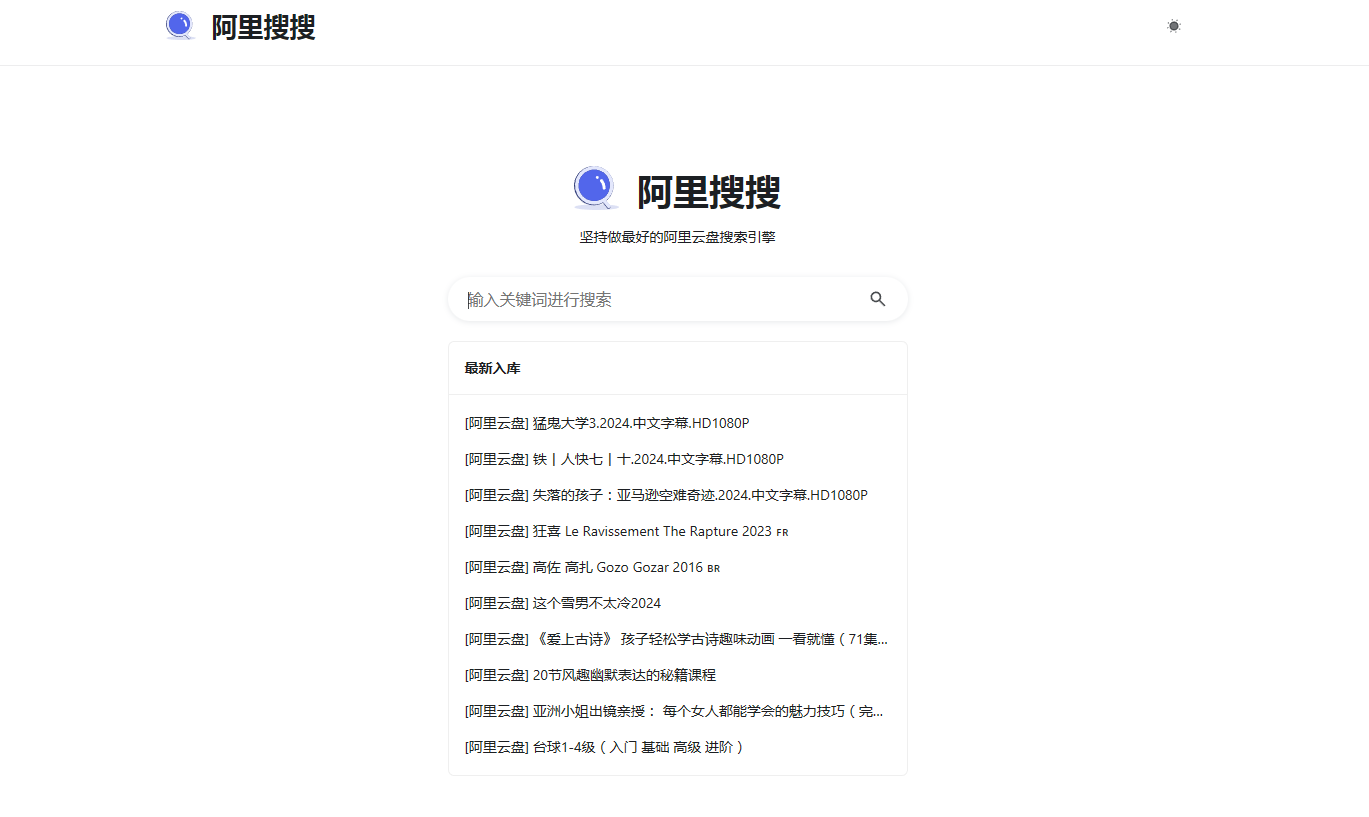Open 亚洲小姐出镜亲授 entry
The height and width of the screenshot is (817, 1369).
point(674,711)
